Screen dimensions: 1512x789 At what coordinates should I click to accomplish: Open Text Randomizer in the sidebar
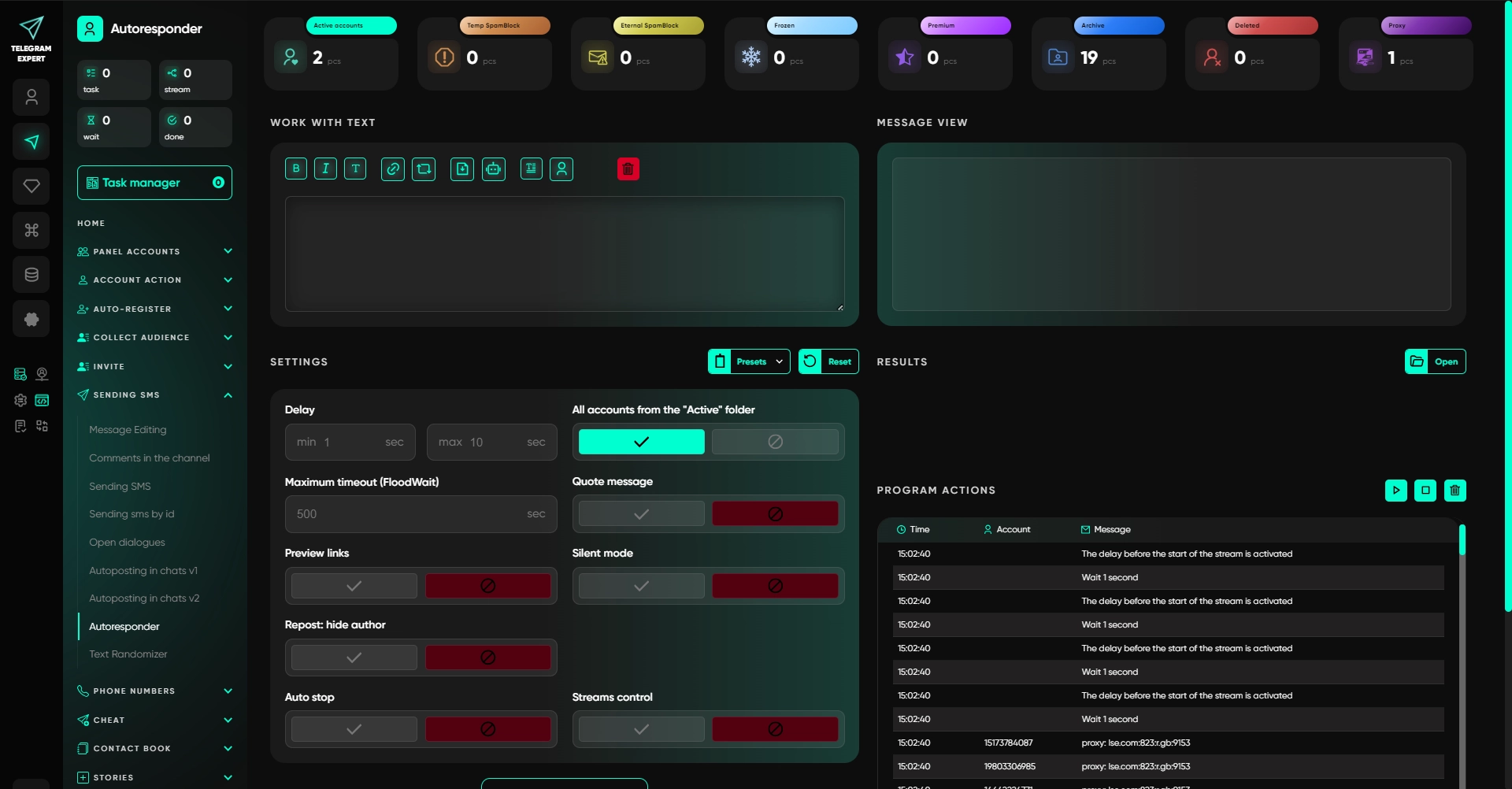(x=128, y=654)
